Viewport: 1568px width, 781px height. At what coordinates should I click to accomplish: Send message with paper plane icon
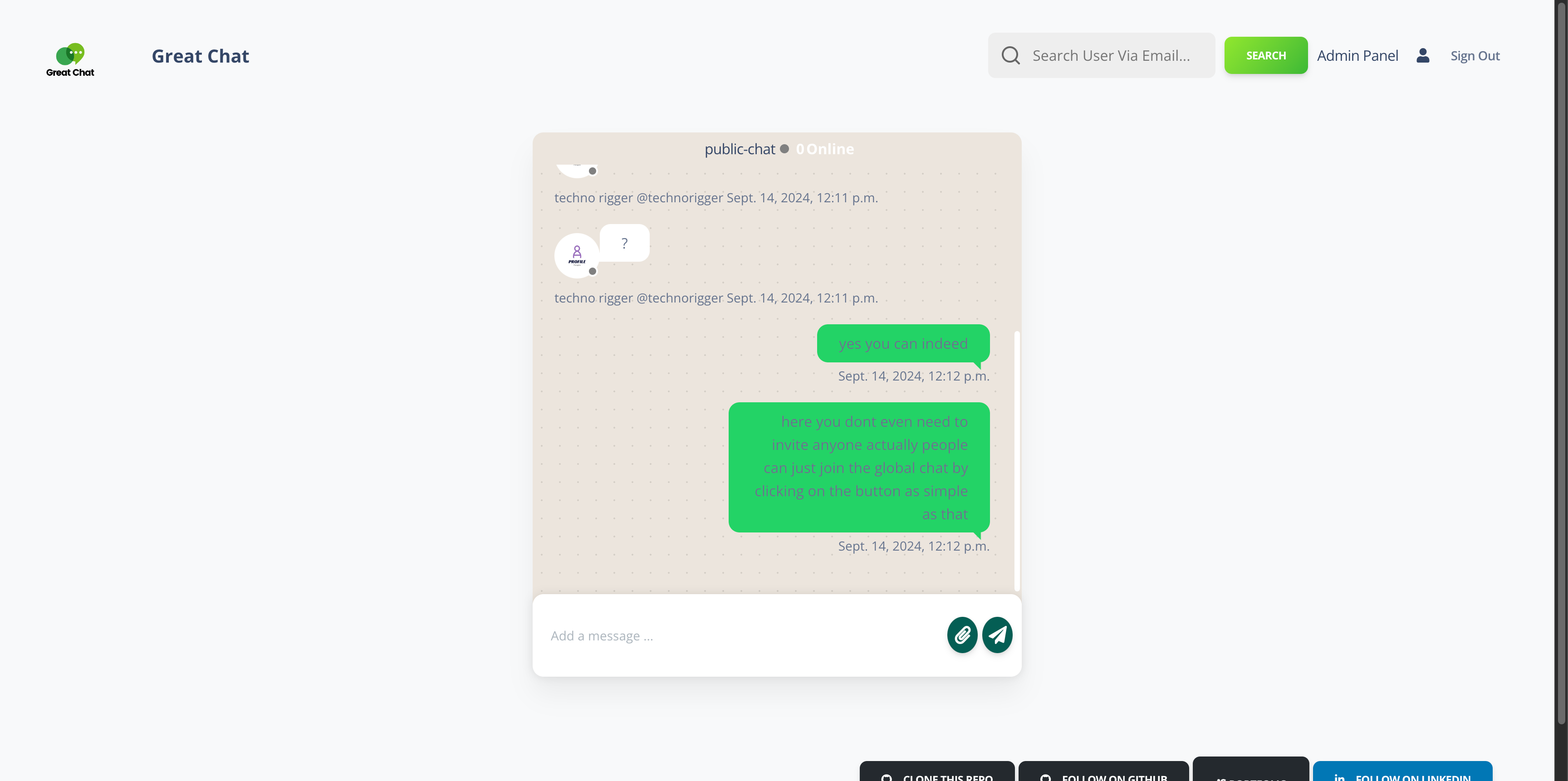point(997,635)
